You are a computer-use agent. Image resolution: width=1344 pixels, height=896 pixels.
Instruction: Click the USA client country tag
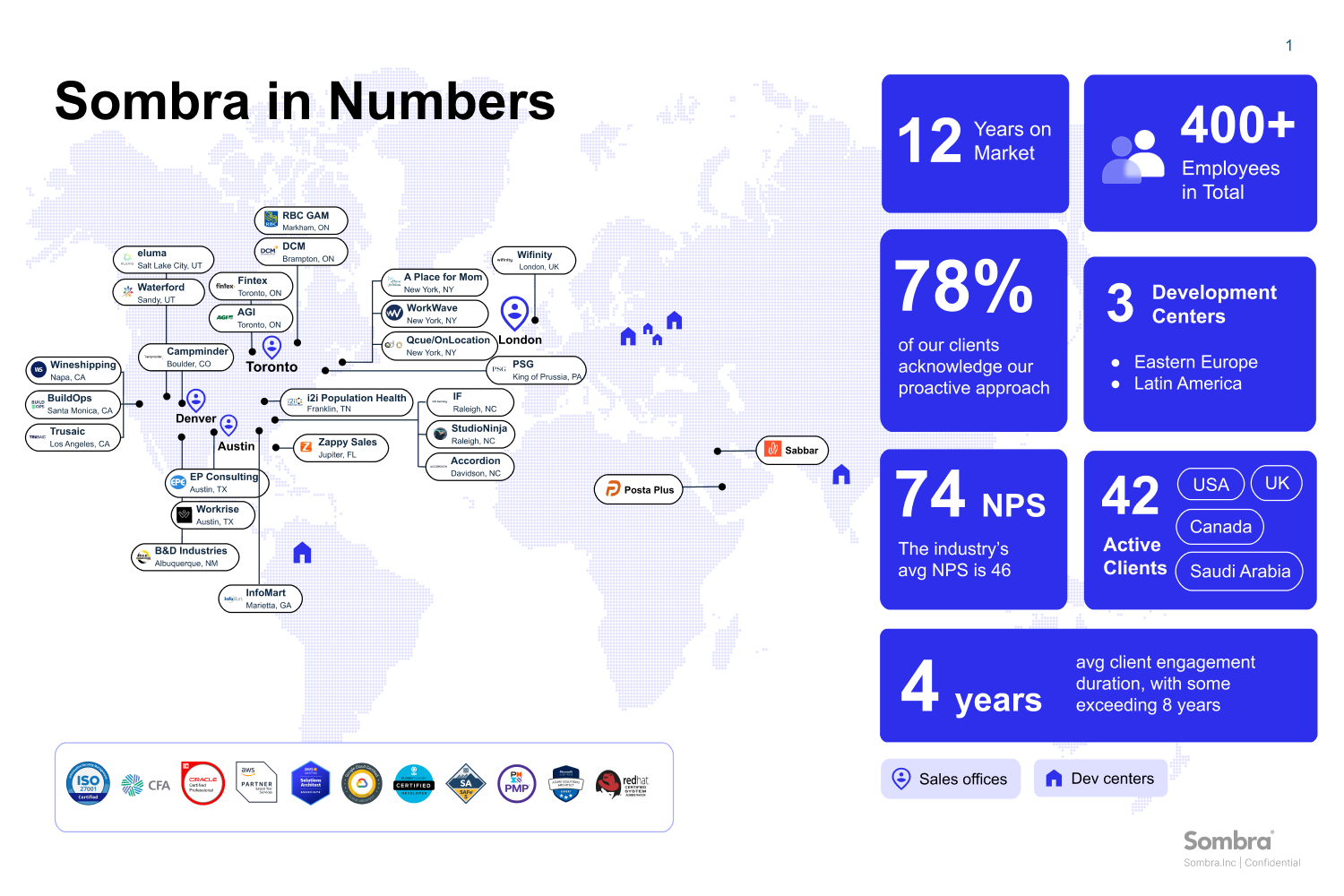(x=1210, y=485)
